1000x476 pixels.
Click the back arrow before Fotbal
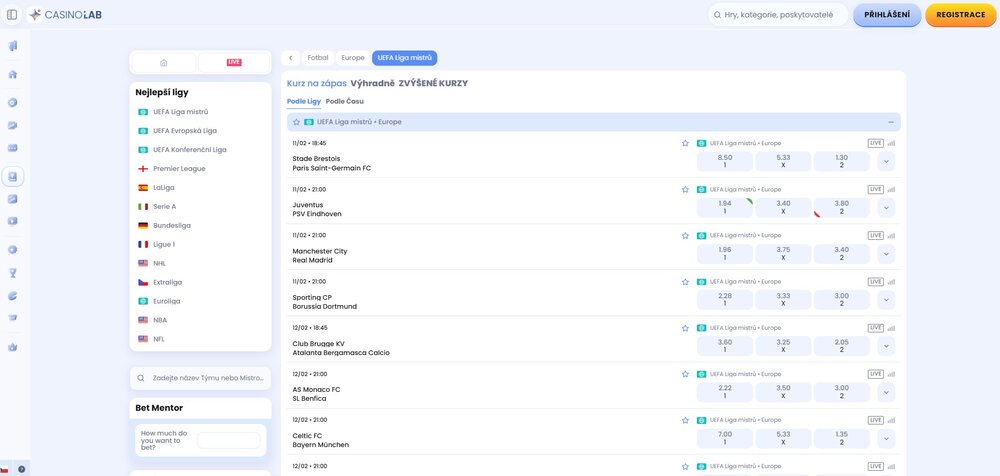290,58
